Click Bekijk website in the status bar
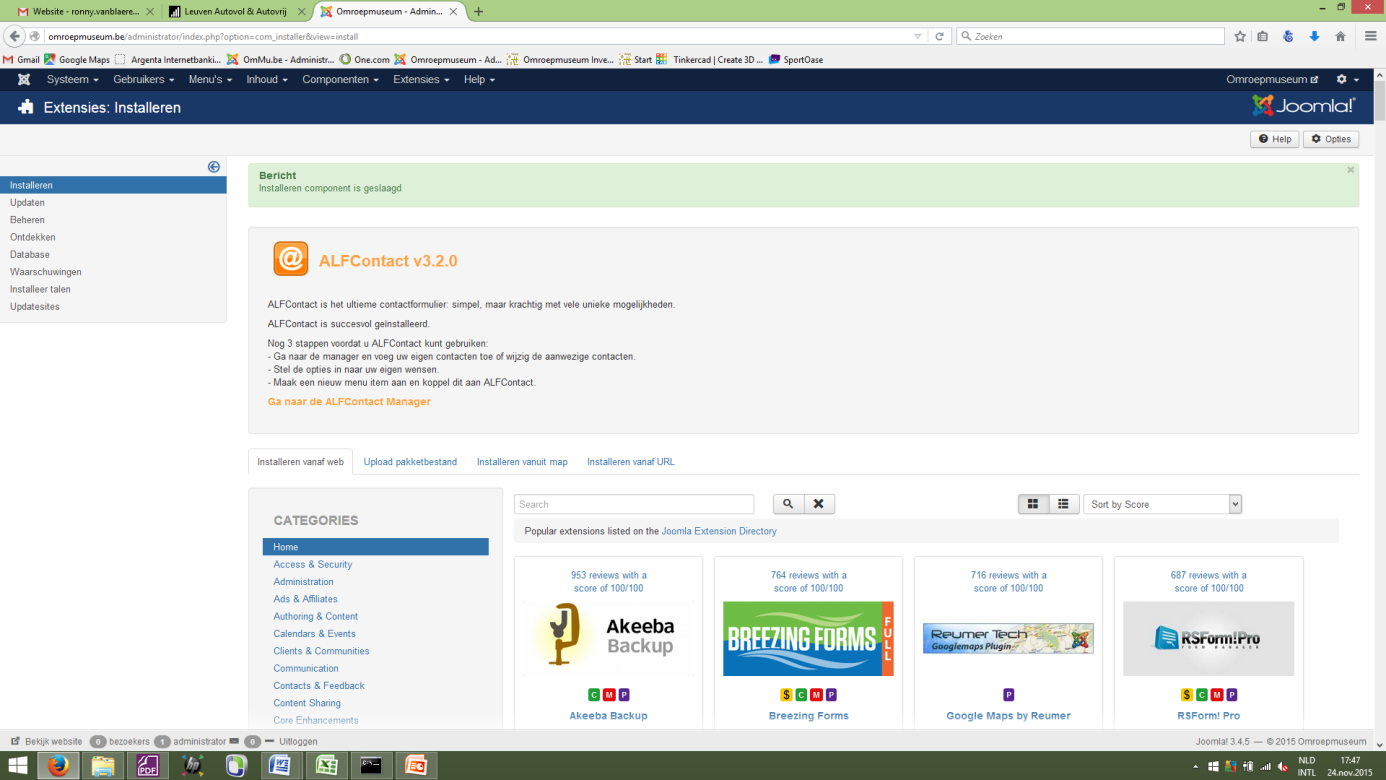1386x780 pixels. coord(46,742)
